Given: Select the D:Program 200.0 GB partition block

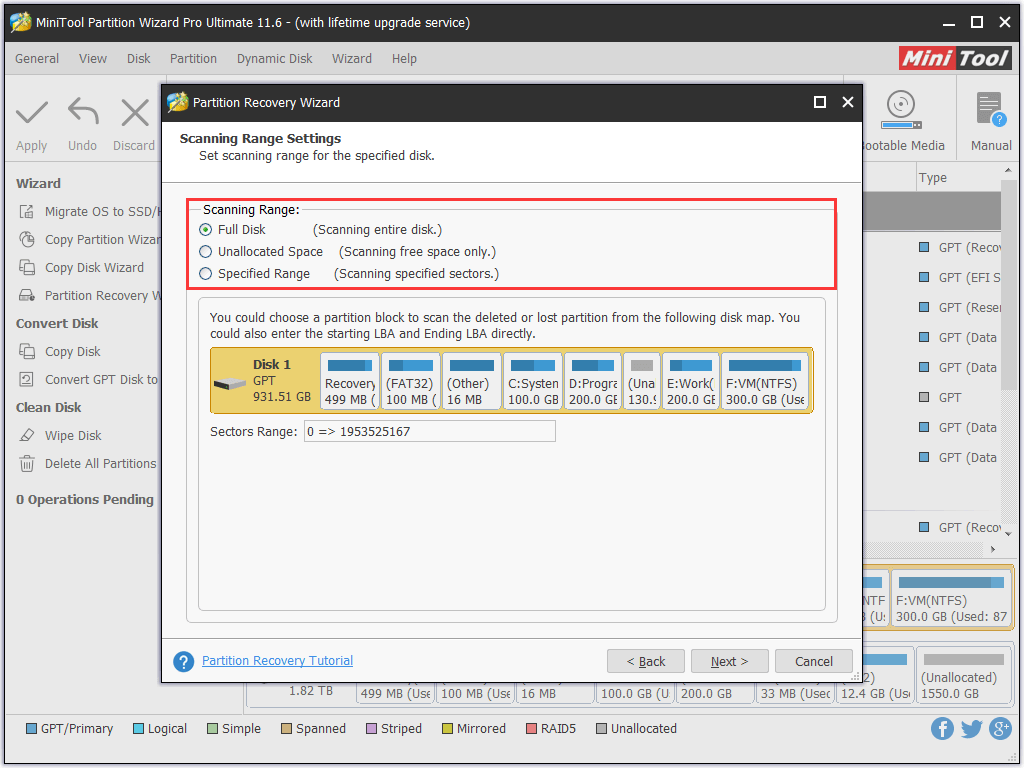Looking at the screenshot, I should coord(593,381).
